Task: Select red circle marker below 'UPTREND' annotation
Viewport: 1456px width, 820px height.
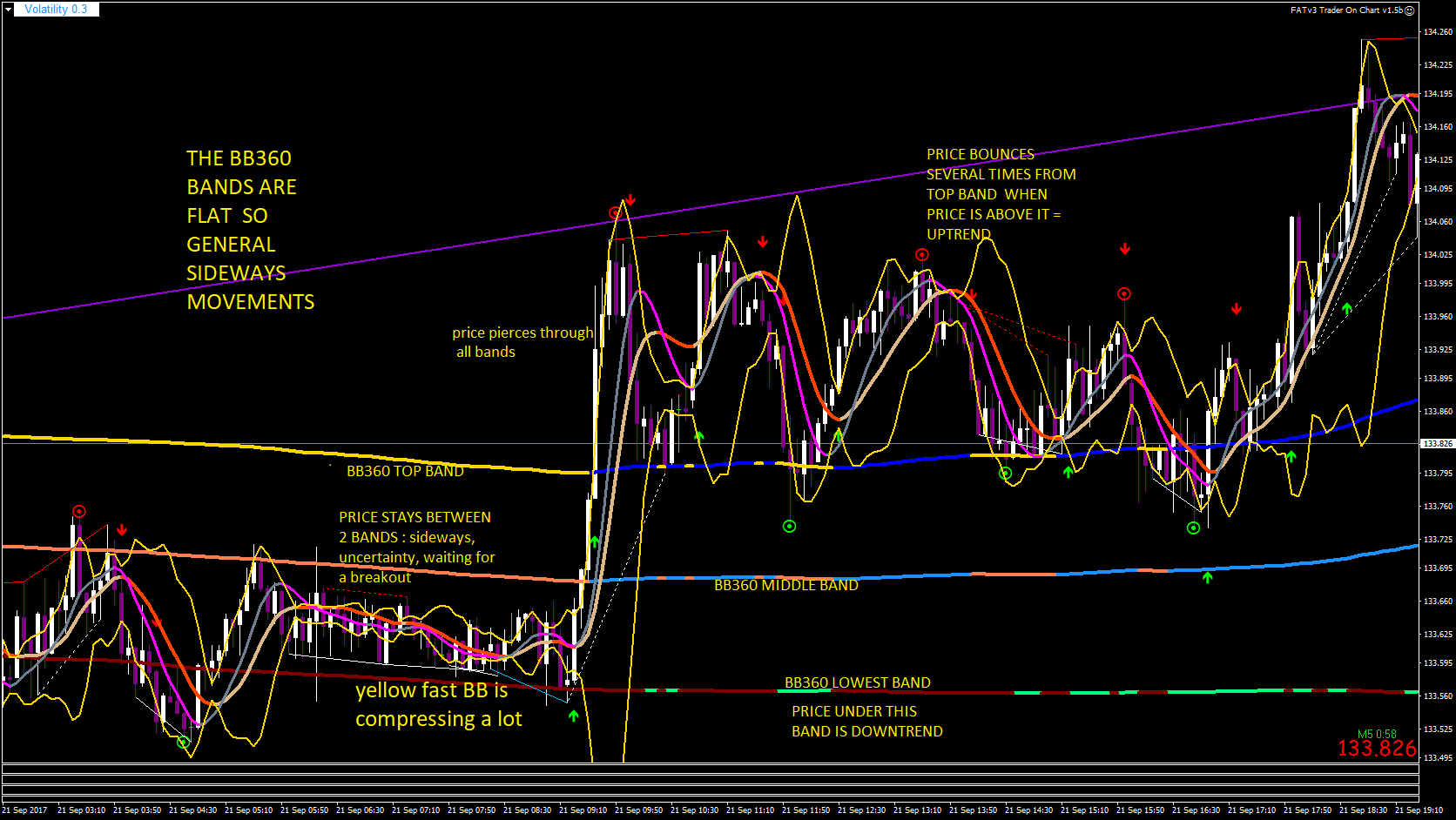Action: [922, 255]
